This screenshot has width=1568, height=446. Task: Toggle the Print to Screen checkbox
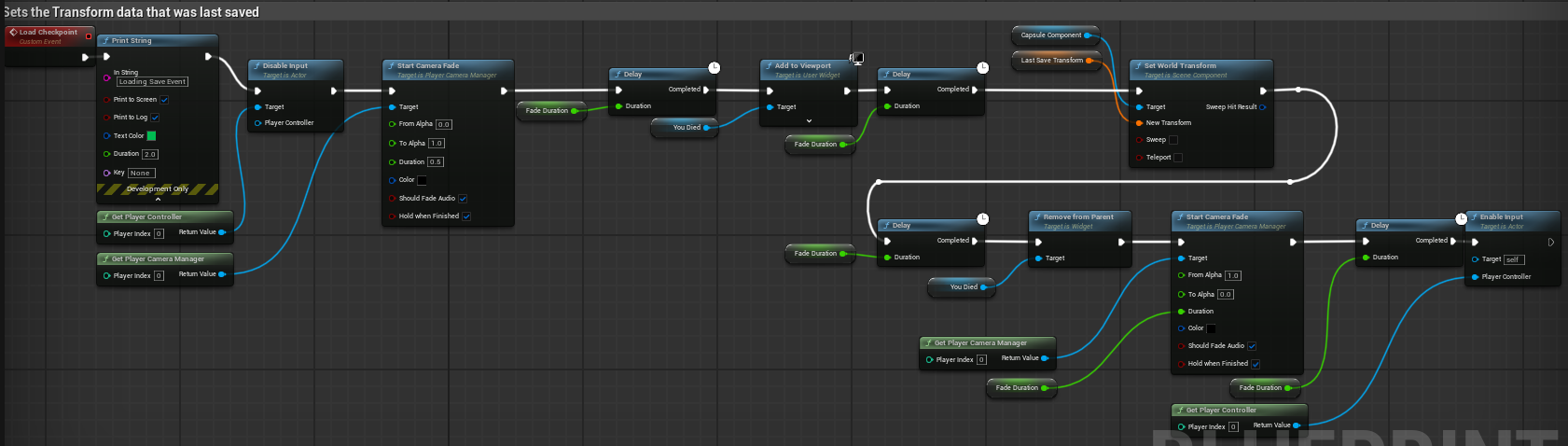tap(164, 100)
